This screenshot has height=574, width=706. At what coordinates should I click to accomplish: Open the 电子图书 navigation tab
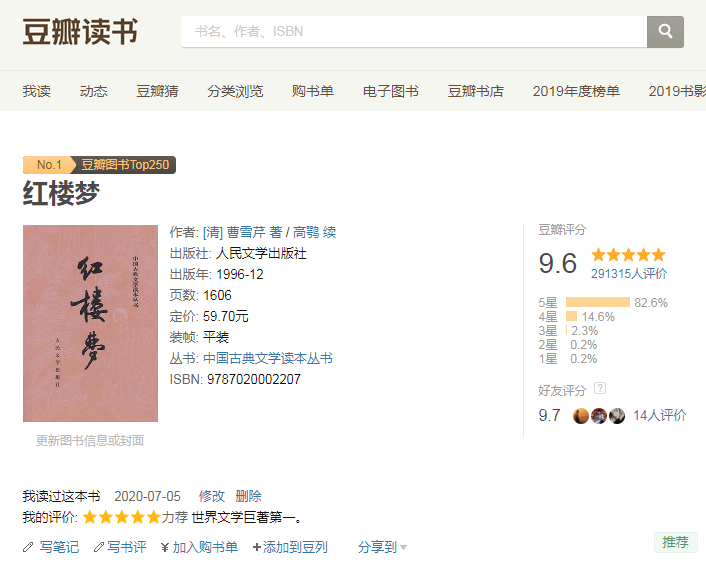tap(390, 91)
